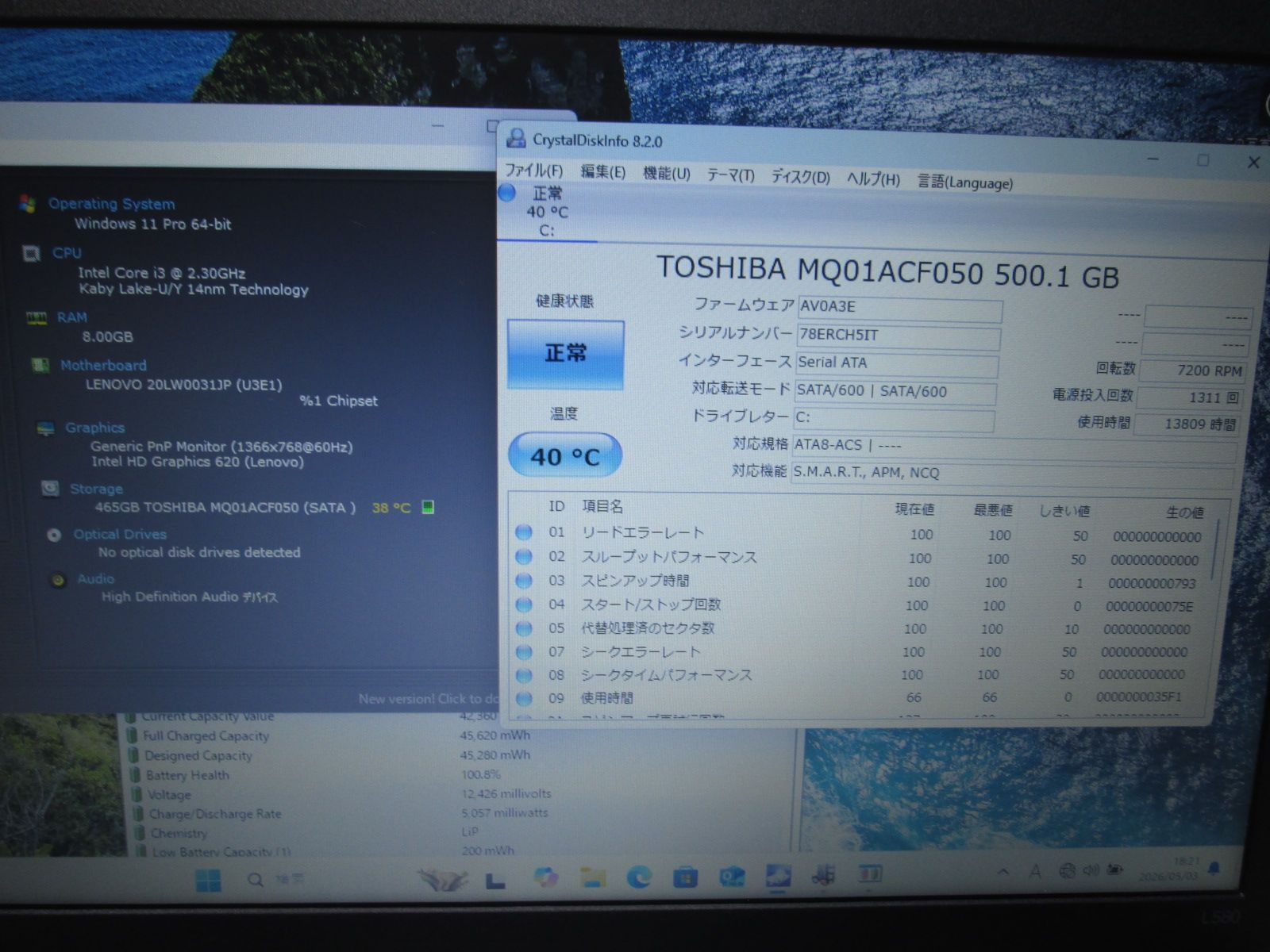The width and height of the screenshot is (1270, 952).
Task: Click the green temperature indicator beside 38 °C
Action: click(x=428, y=507)
